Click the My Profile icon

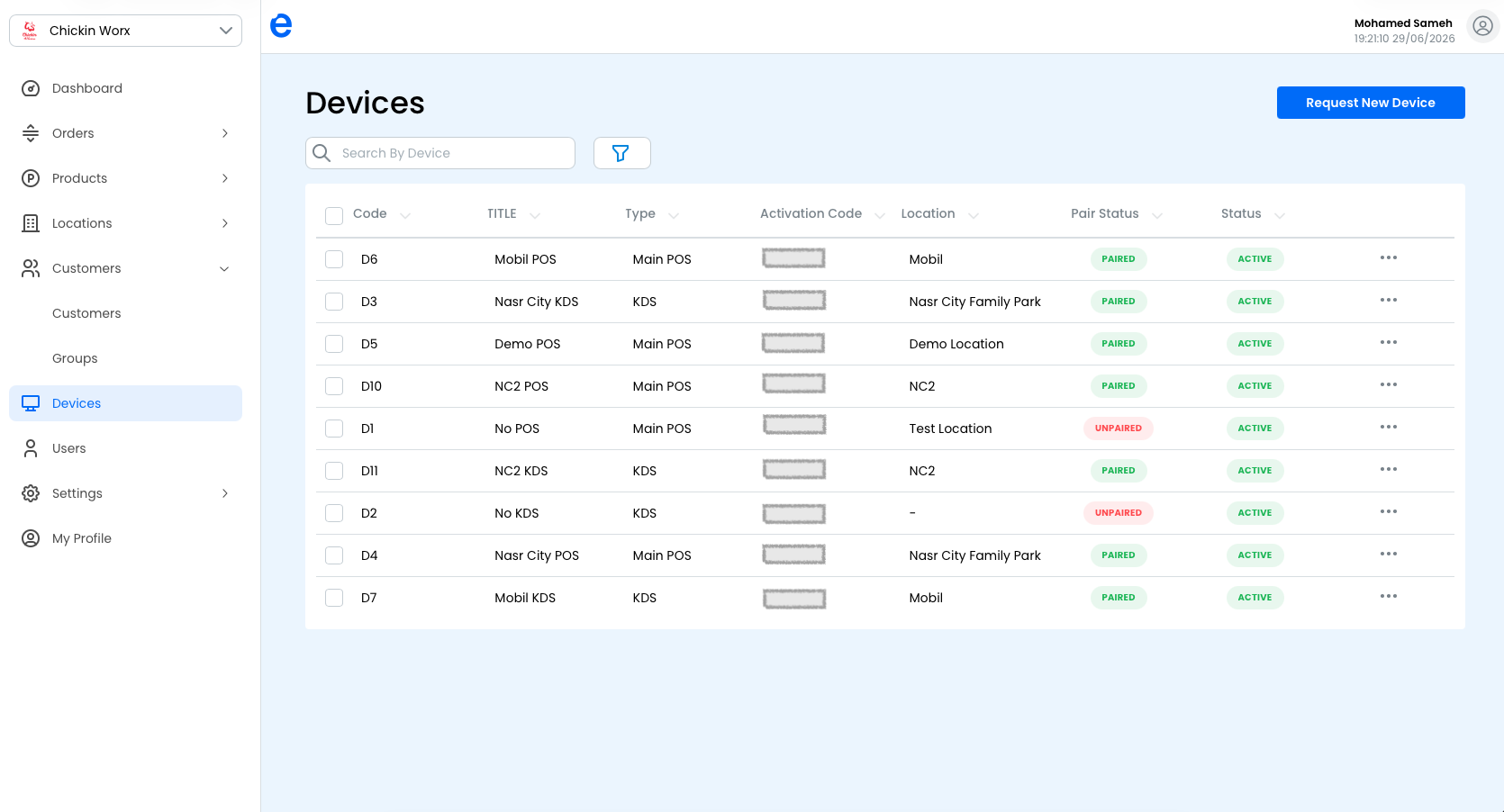[31, 538]
